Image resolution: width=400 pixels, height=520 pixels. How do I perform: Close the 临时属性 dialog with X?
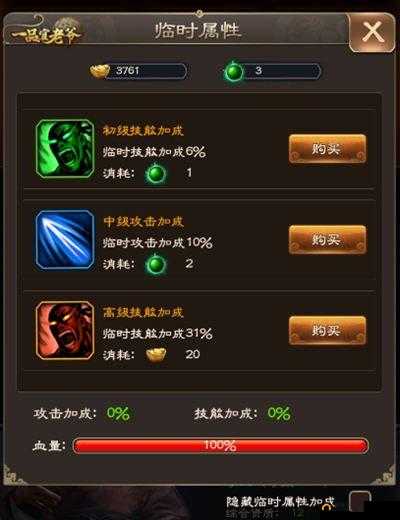(x=373, y=32)
